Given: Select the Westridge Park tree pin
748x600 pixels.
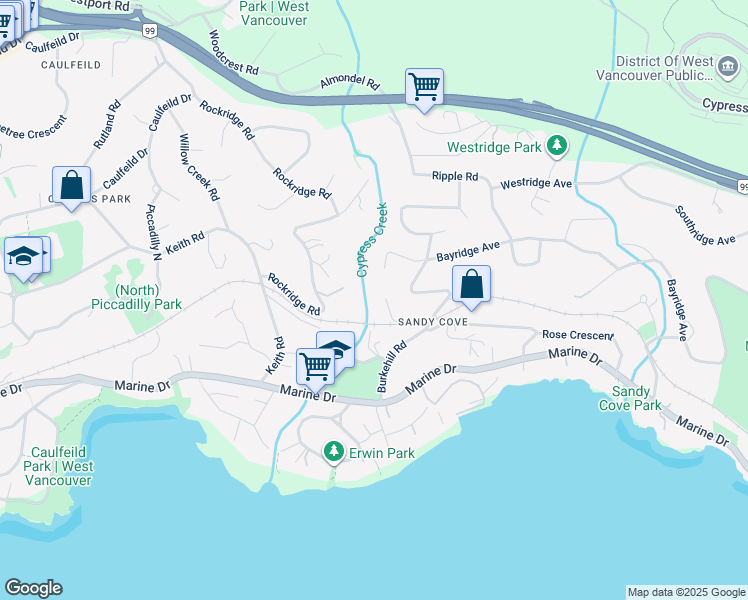Looking at the screenshot, I should 556,145.
